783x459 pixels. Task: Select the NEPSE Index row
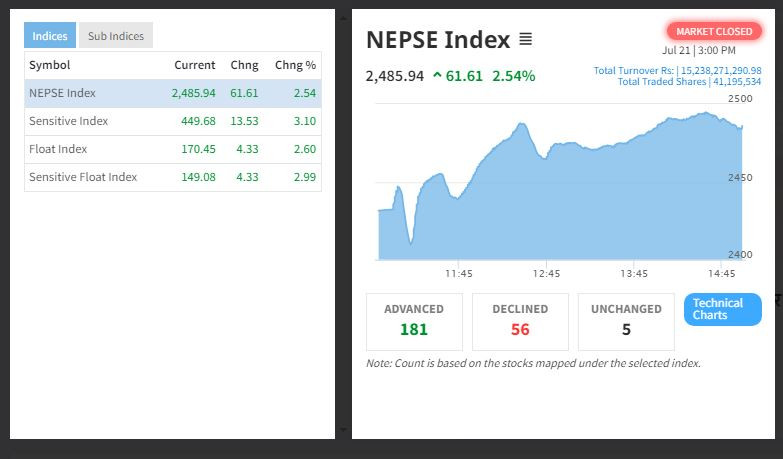tap(173, 93)
